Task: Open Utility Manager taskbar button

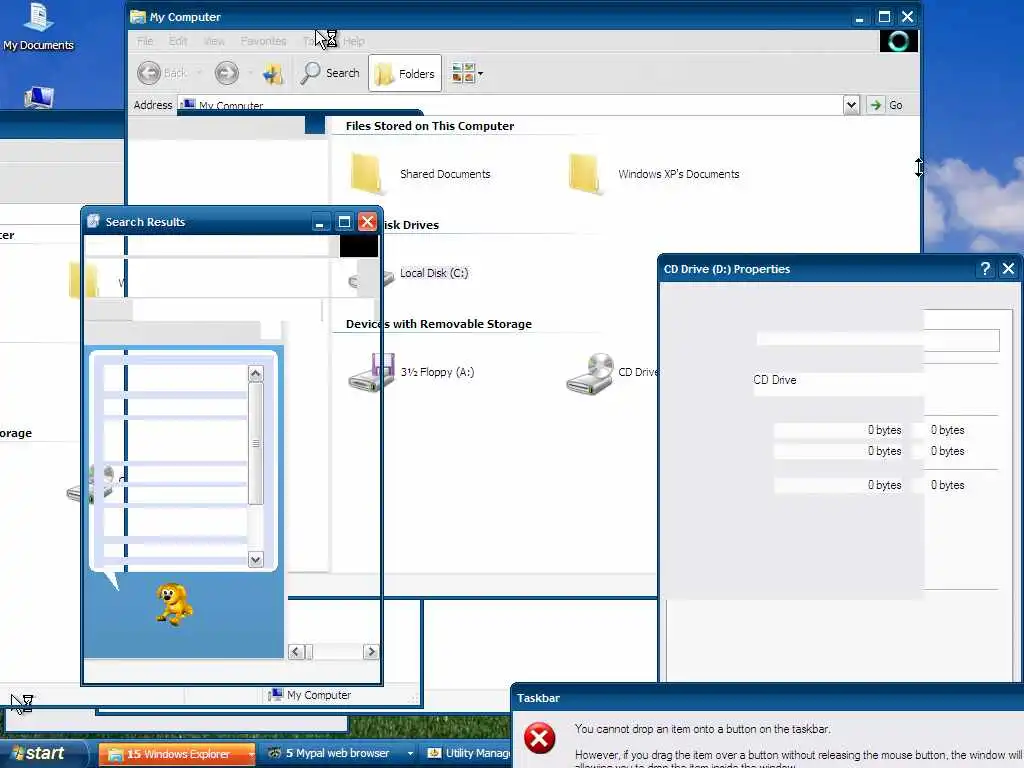Action: click(468, 753)
